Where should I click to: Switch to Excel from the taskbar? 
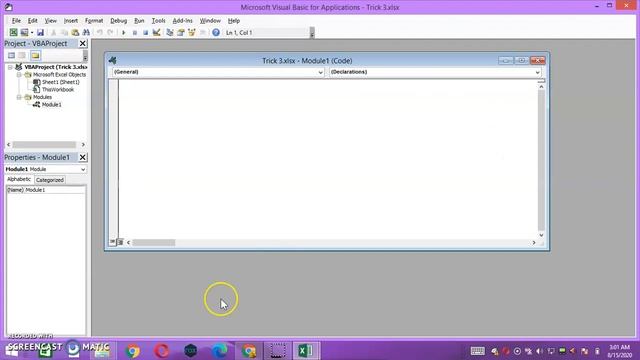click(306, 351)
